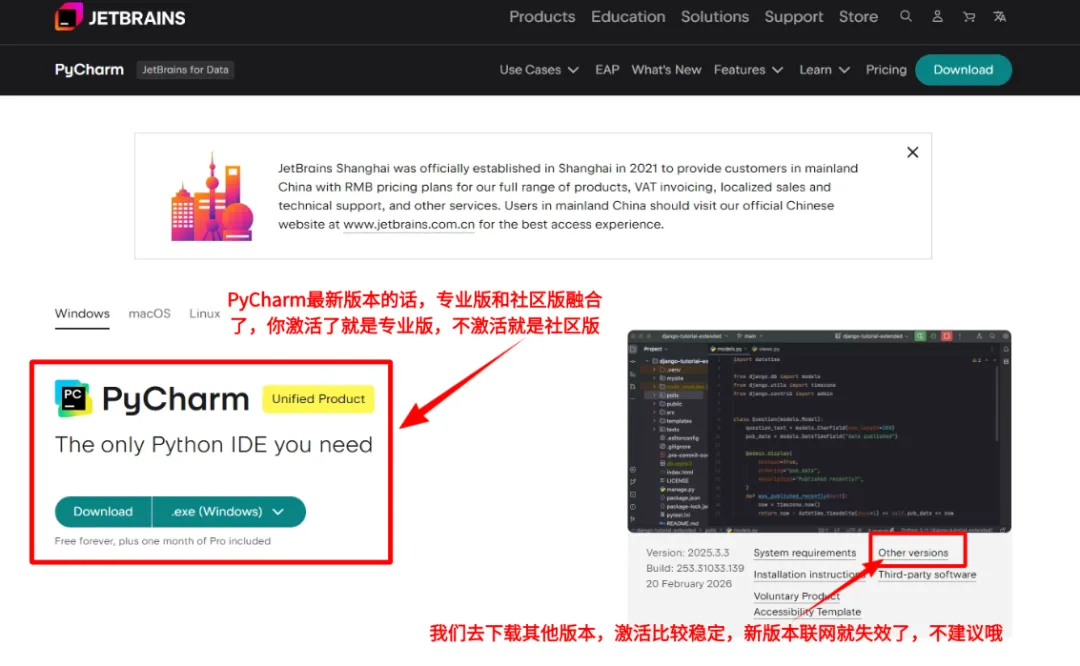Open System requirements link

click(x=804, y=552)
